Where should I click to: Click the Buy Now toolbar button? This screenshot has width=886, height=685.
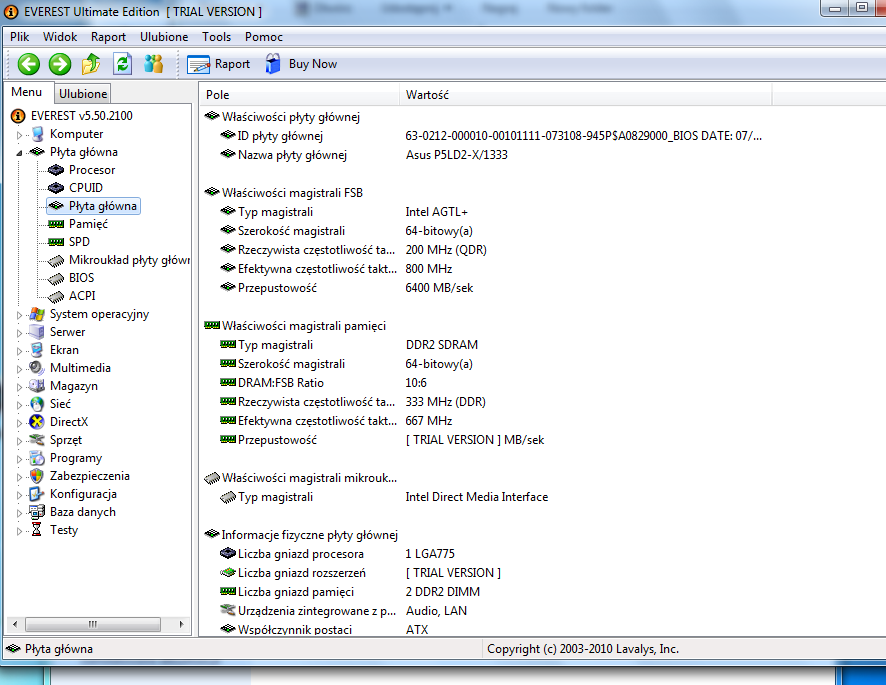pyautogui.click(x=301, y=64)
